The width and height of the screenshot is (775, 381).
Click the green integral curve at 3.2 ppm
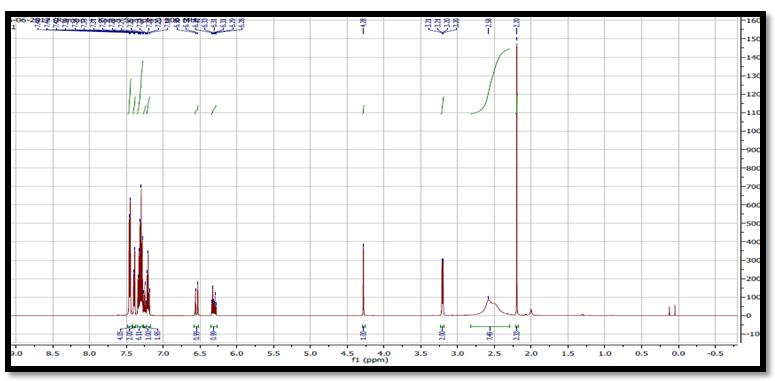point(442,105)
